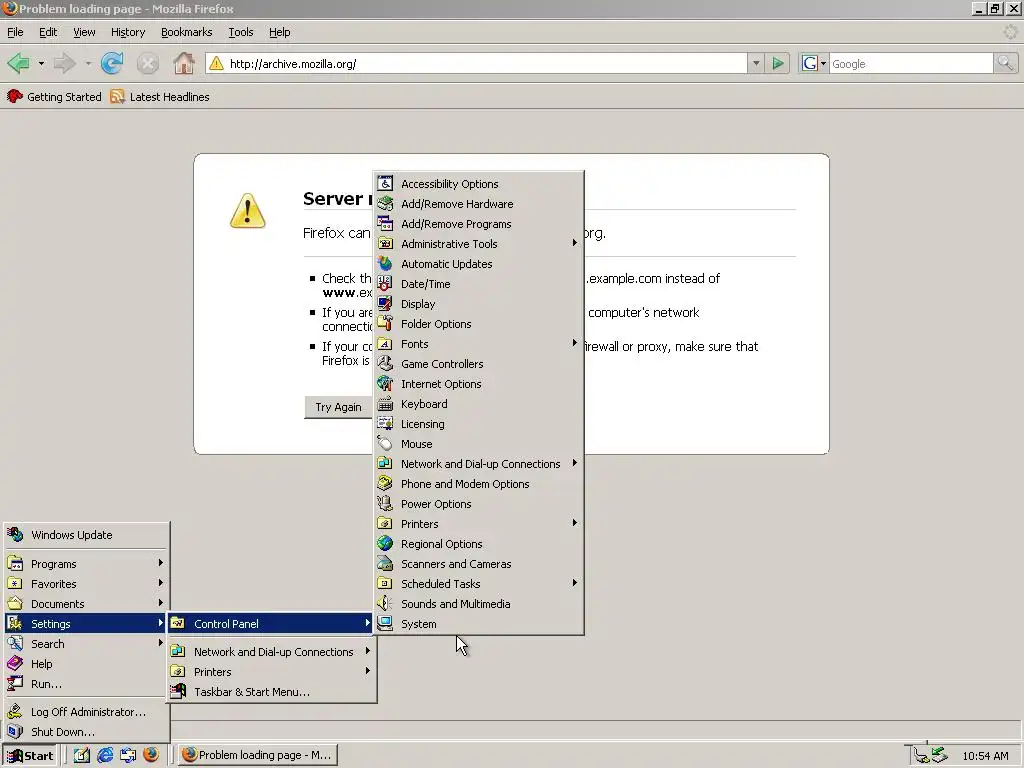Expand Administrative Tools submenu
The width and height of the screenshot is (1024, 768).
(479, 244)
